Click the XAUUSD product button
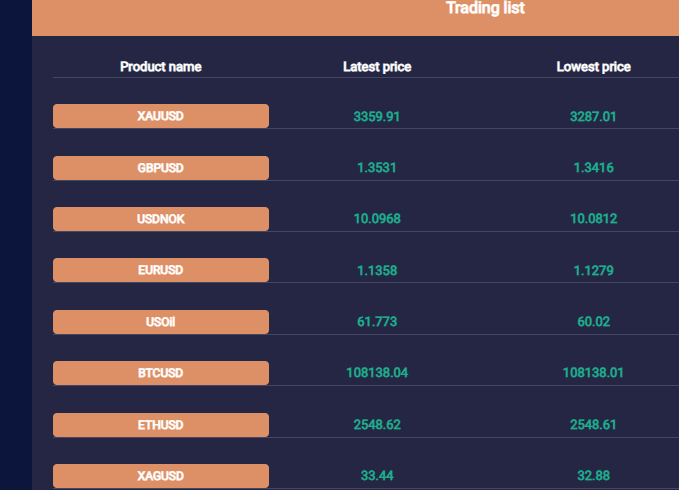This screenshot has width=679, height=490. [160, 116]
